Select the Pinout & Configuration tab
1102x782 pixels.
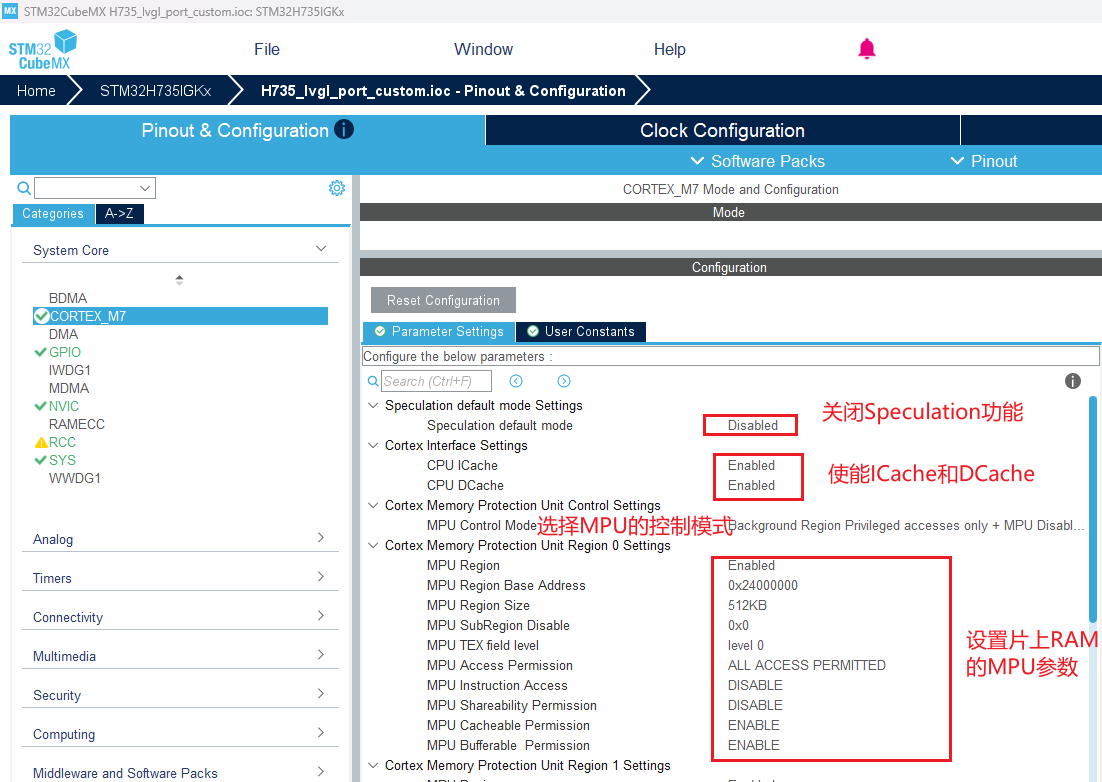pos(247,131)
